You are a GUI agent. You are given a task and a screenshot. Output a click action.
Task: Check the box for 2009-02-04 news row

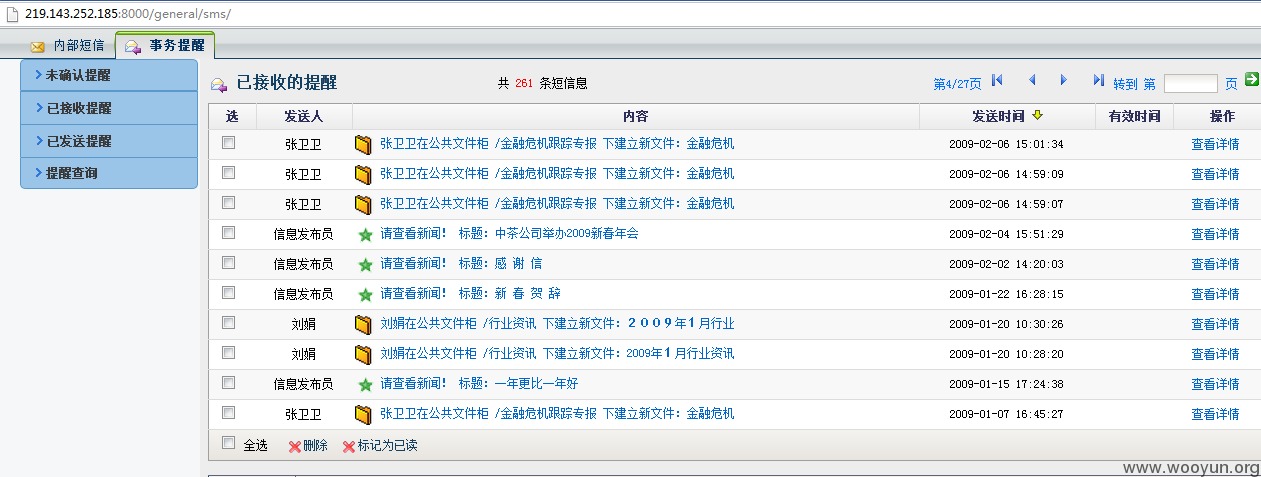229,233
